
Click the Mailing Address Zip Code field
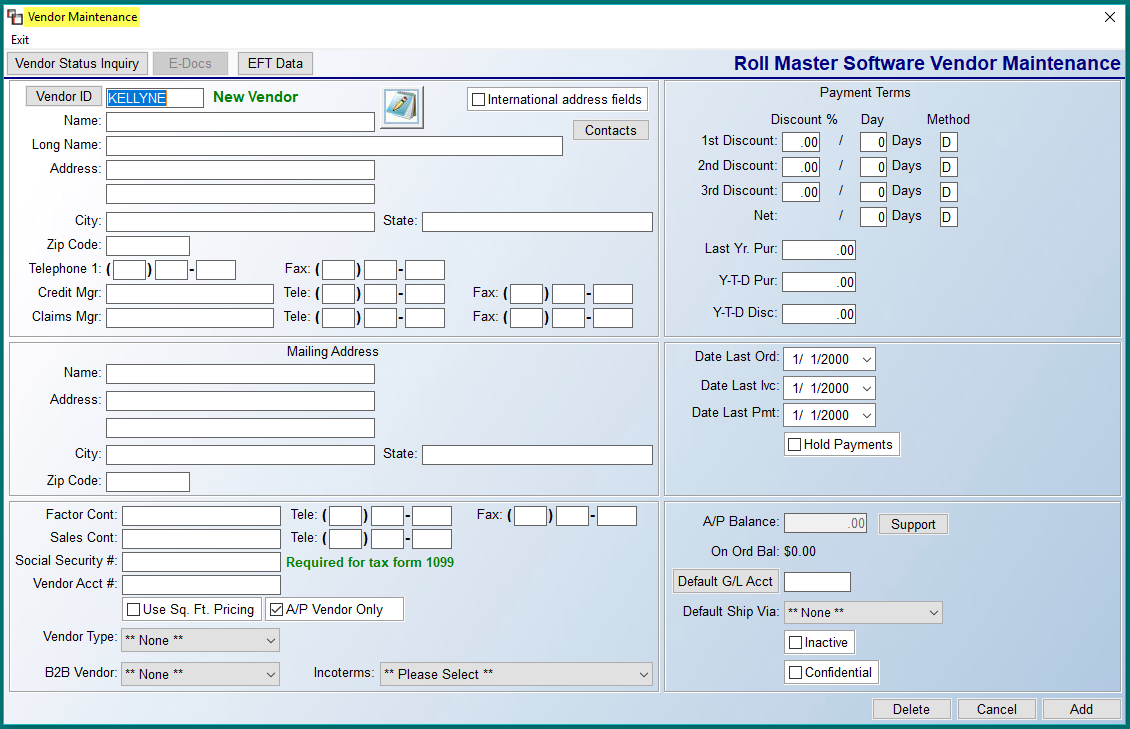click(x=148, y=482)
